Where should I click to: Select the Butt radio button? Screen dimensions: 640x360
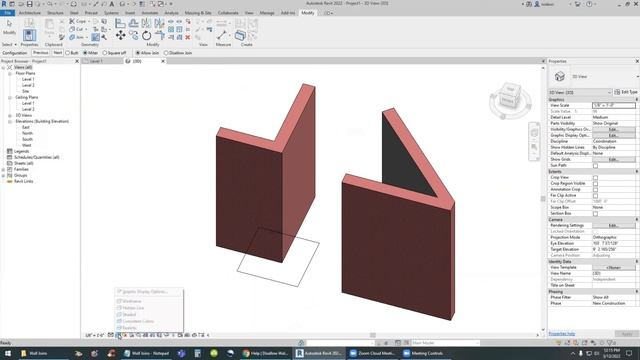click(x=68, y=53)
